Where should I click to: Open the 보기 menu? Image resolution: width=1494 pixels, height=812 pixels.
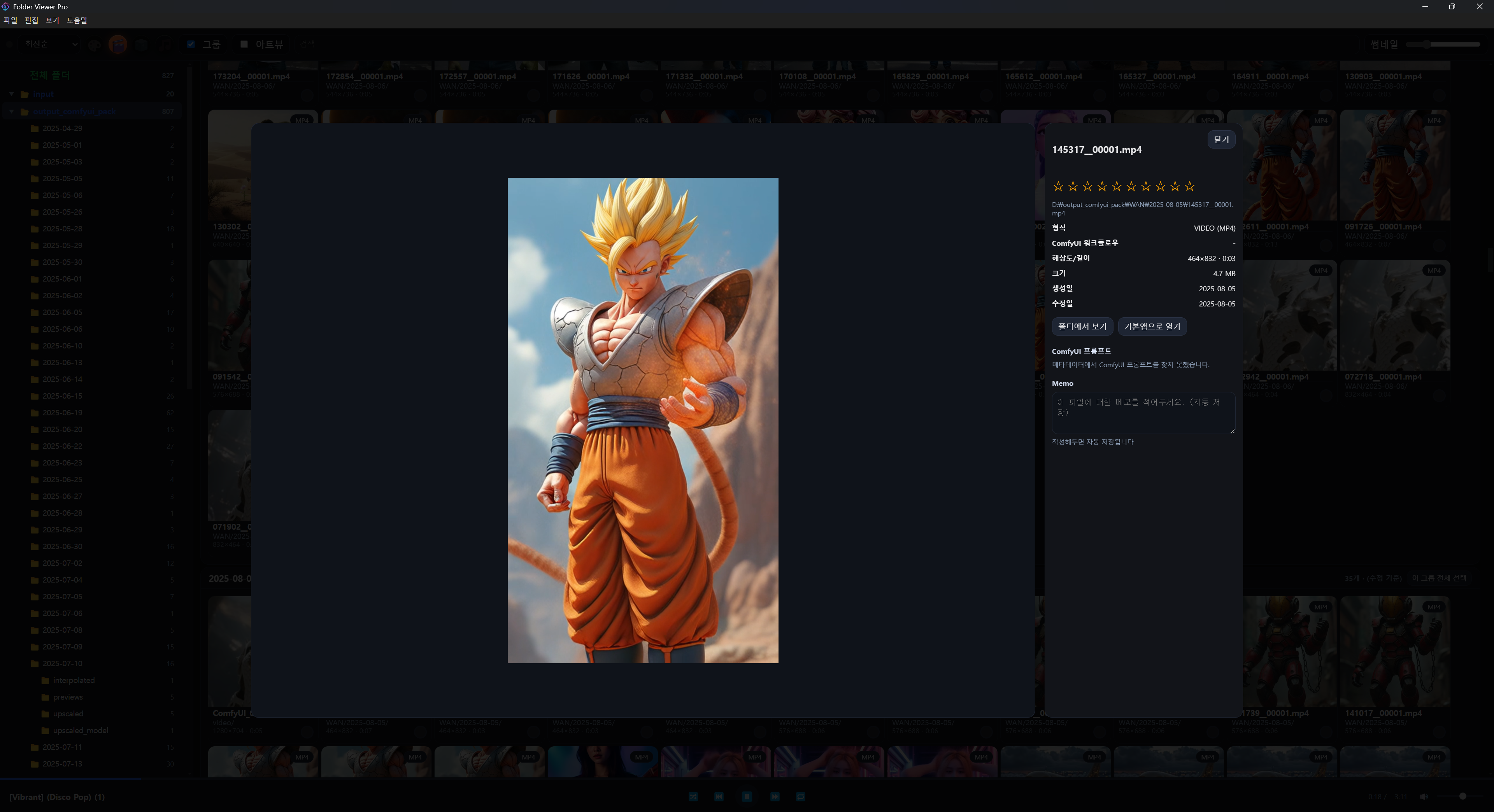coord(52,20)
